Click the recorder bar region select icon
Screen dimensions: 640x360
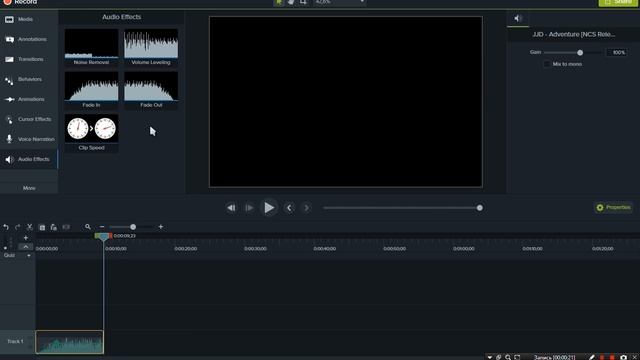pos(517,357)
